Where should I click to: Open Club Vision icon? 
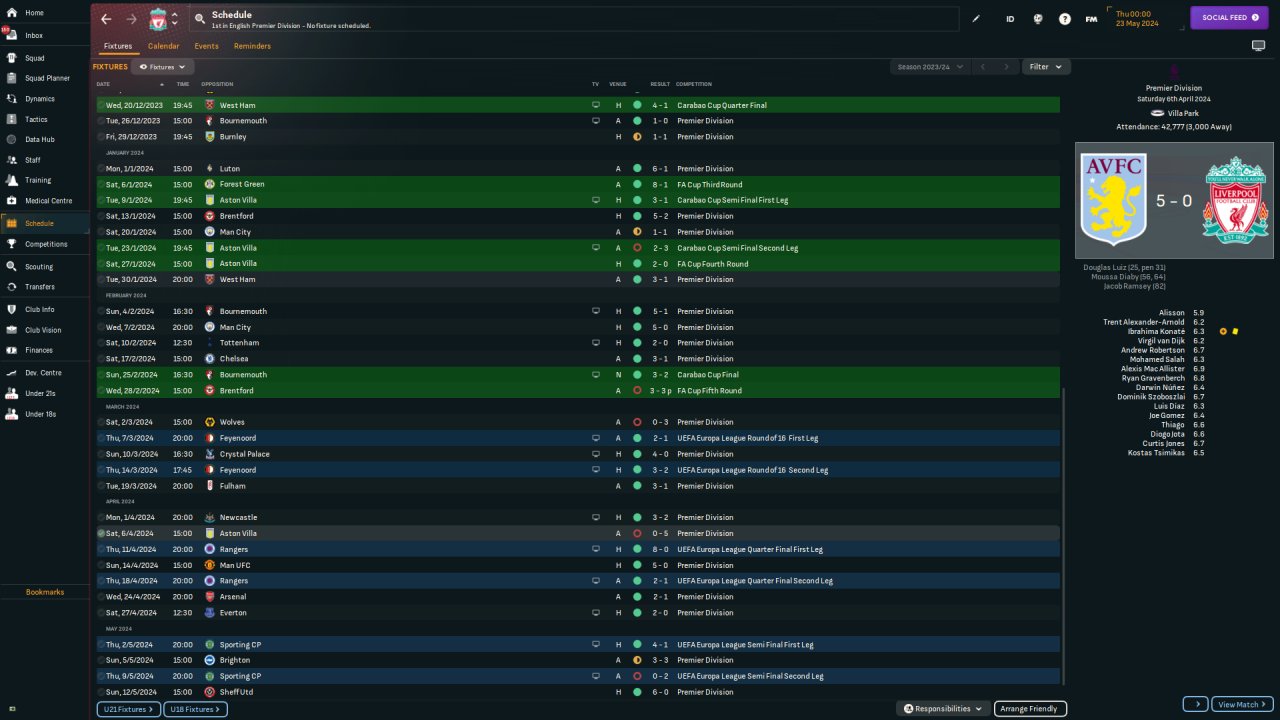(11, 330)
